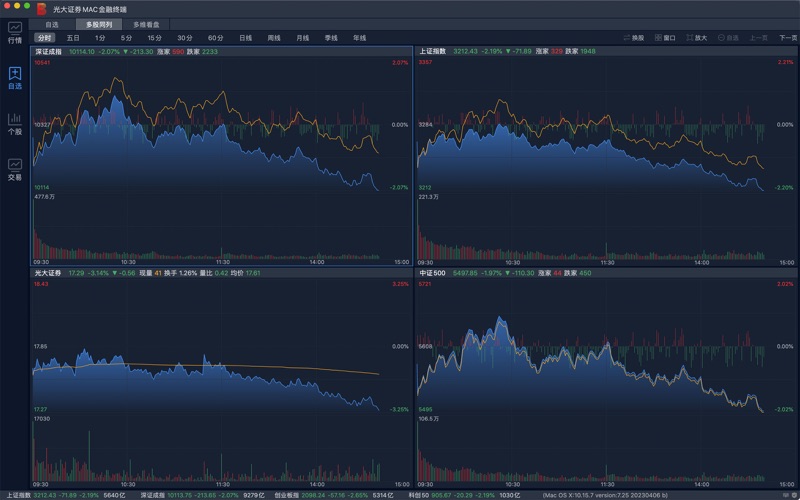Select the 日线 daily K-line period
The image size is (800, 500).
[x=245, y=38]
